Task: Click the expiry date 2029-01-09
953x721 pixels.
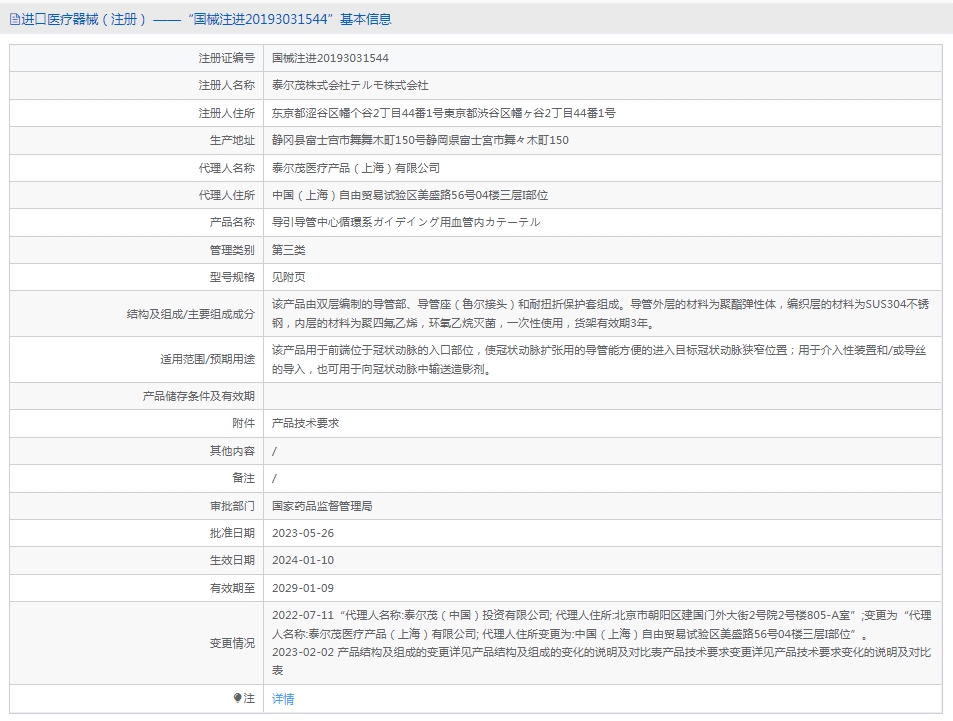Action: click(303, 588)
